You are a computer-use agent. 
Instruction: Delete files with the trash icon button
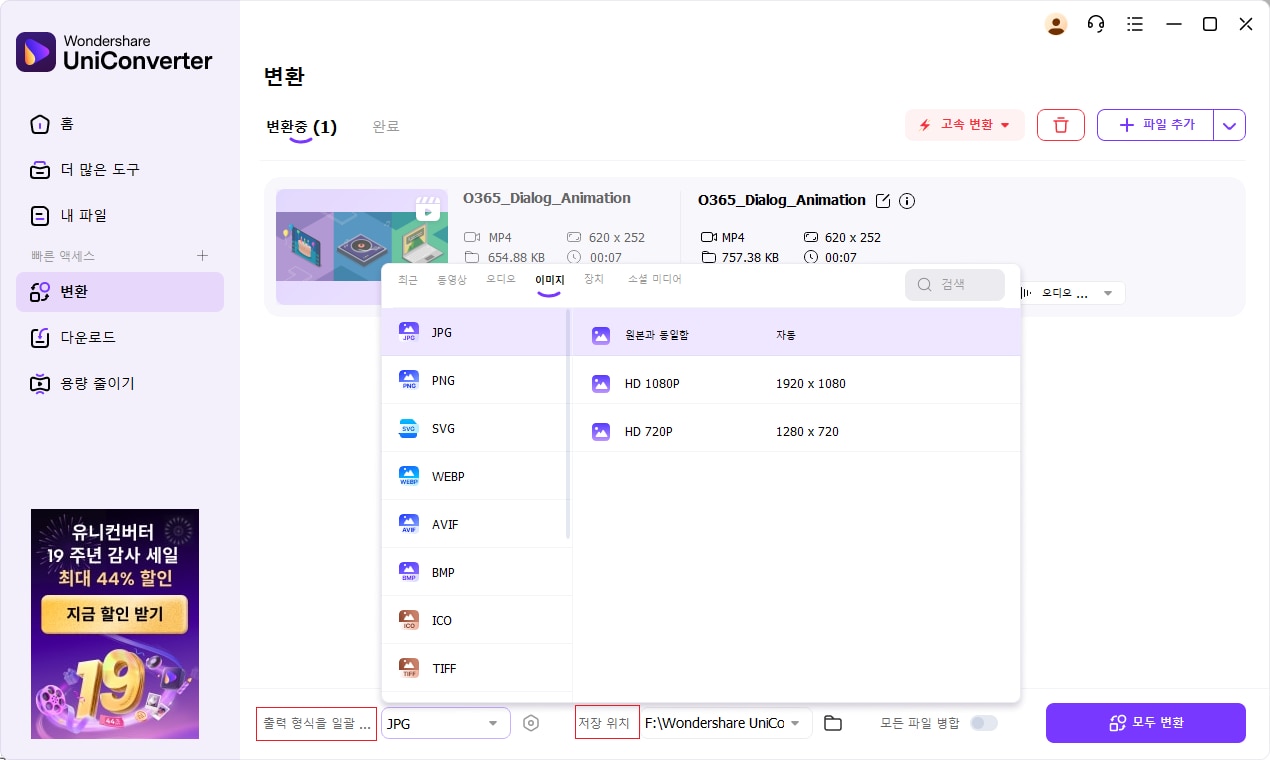[x=1061, y=125]
